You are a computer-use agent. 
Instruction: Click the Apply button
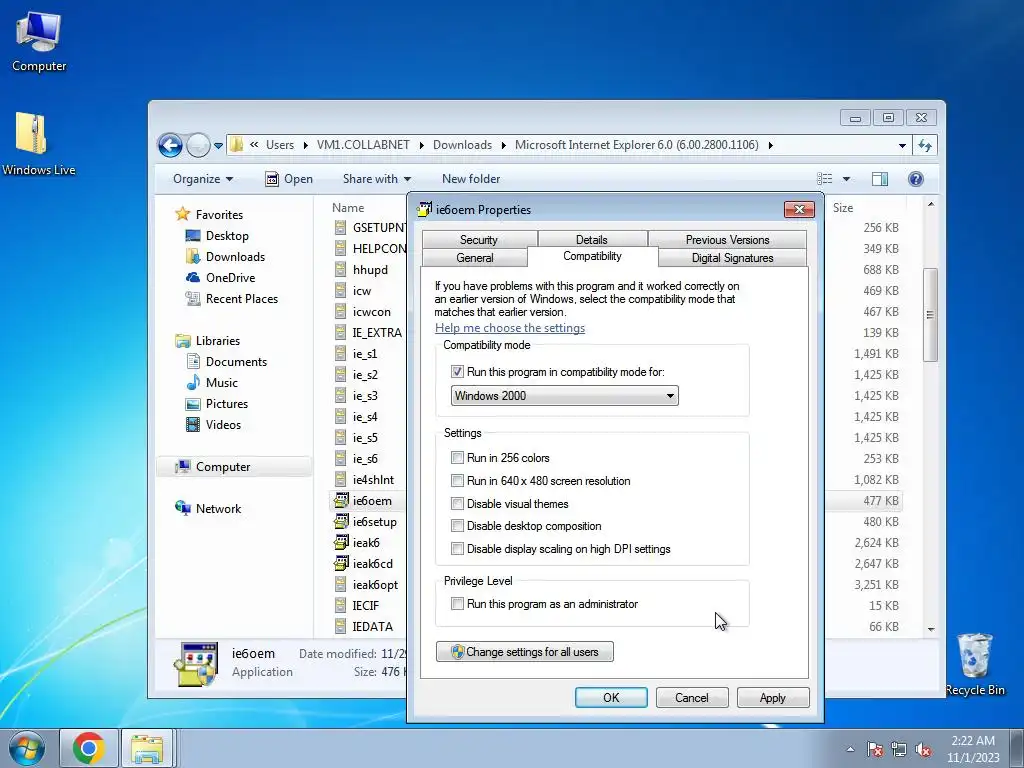point(773,697)
